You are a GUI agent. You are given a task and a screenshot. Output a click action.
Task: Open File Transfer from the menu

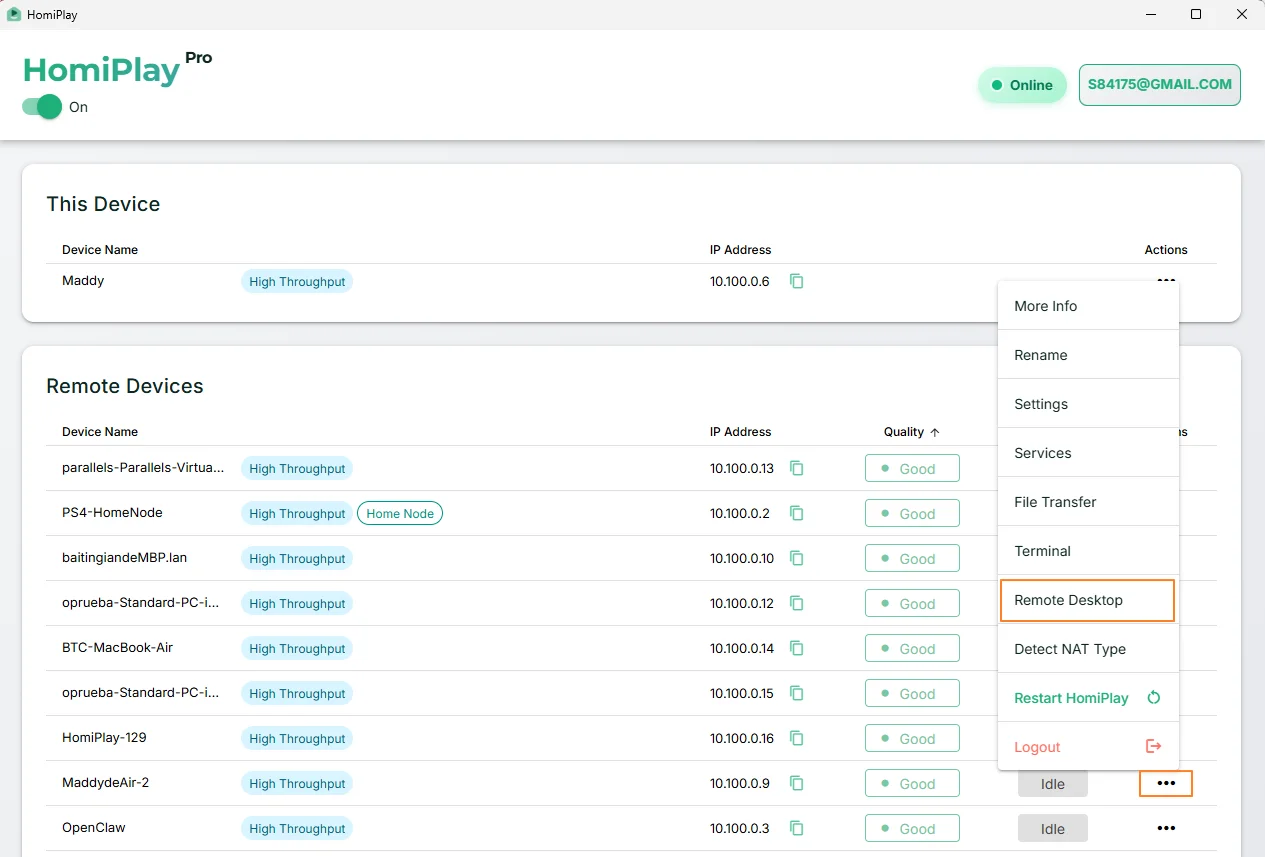point(1089,502)
